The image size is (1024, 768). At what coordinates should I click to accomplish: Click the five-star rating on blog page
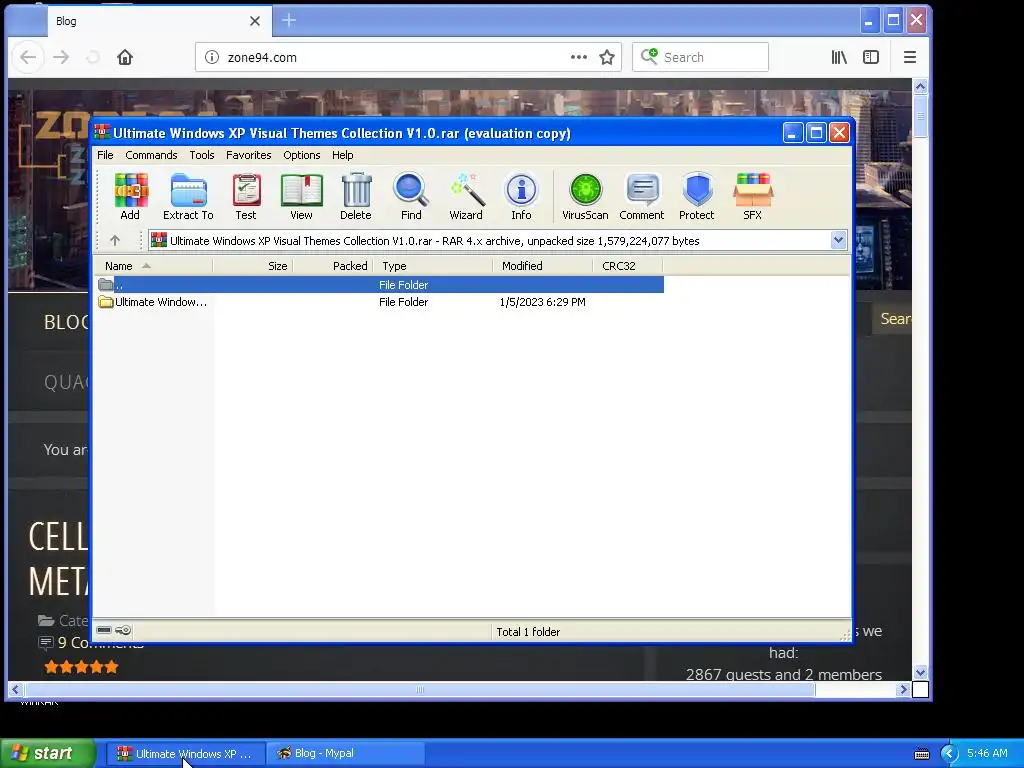click(x=81, y=667)
